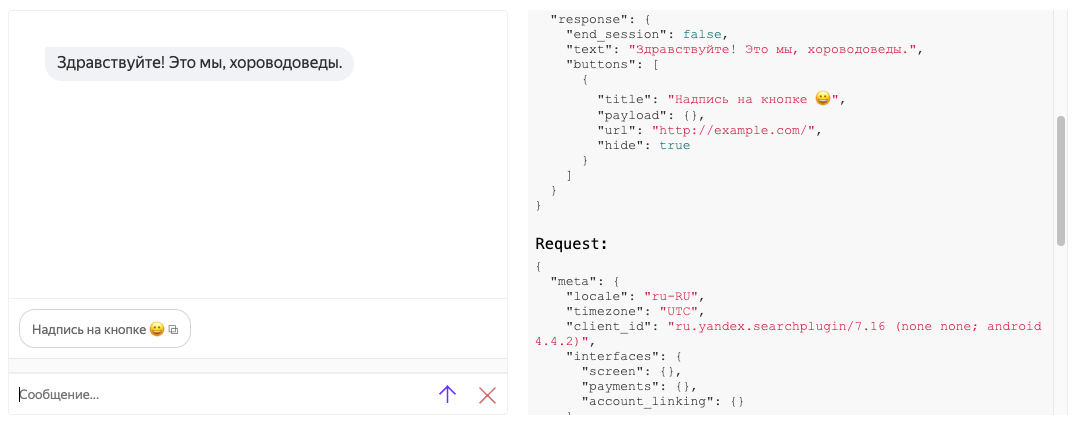Click the emoji in the JSON title value
Viewport: 1080px width, 425px height.
tap(823, 98)
